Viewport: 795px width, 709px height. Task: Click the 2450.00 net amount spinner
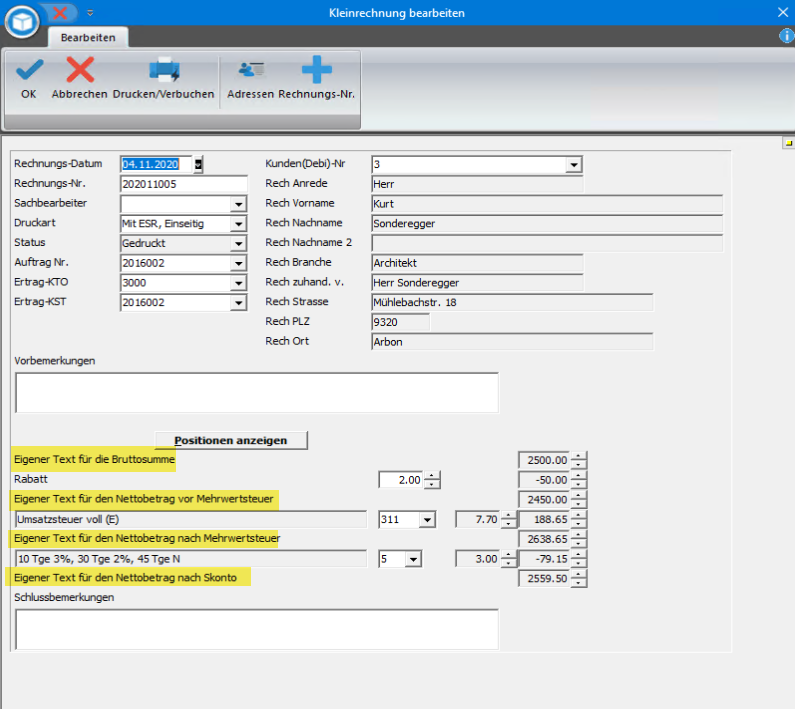[579, 500]
